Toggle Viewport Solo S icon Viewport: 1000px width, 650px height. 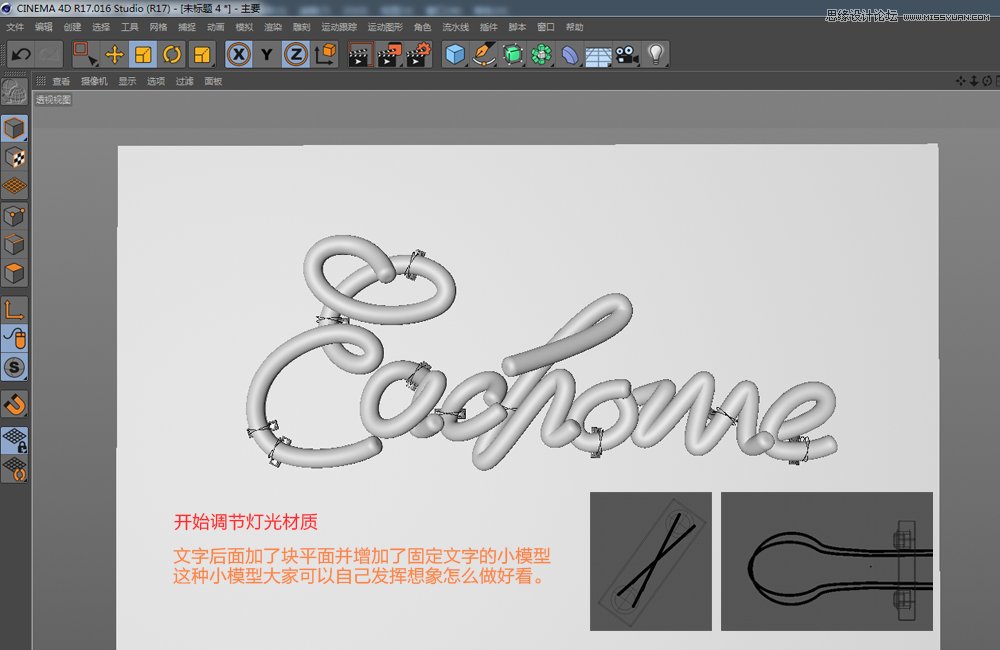[14, 367]
